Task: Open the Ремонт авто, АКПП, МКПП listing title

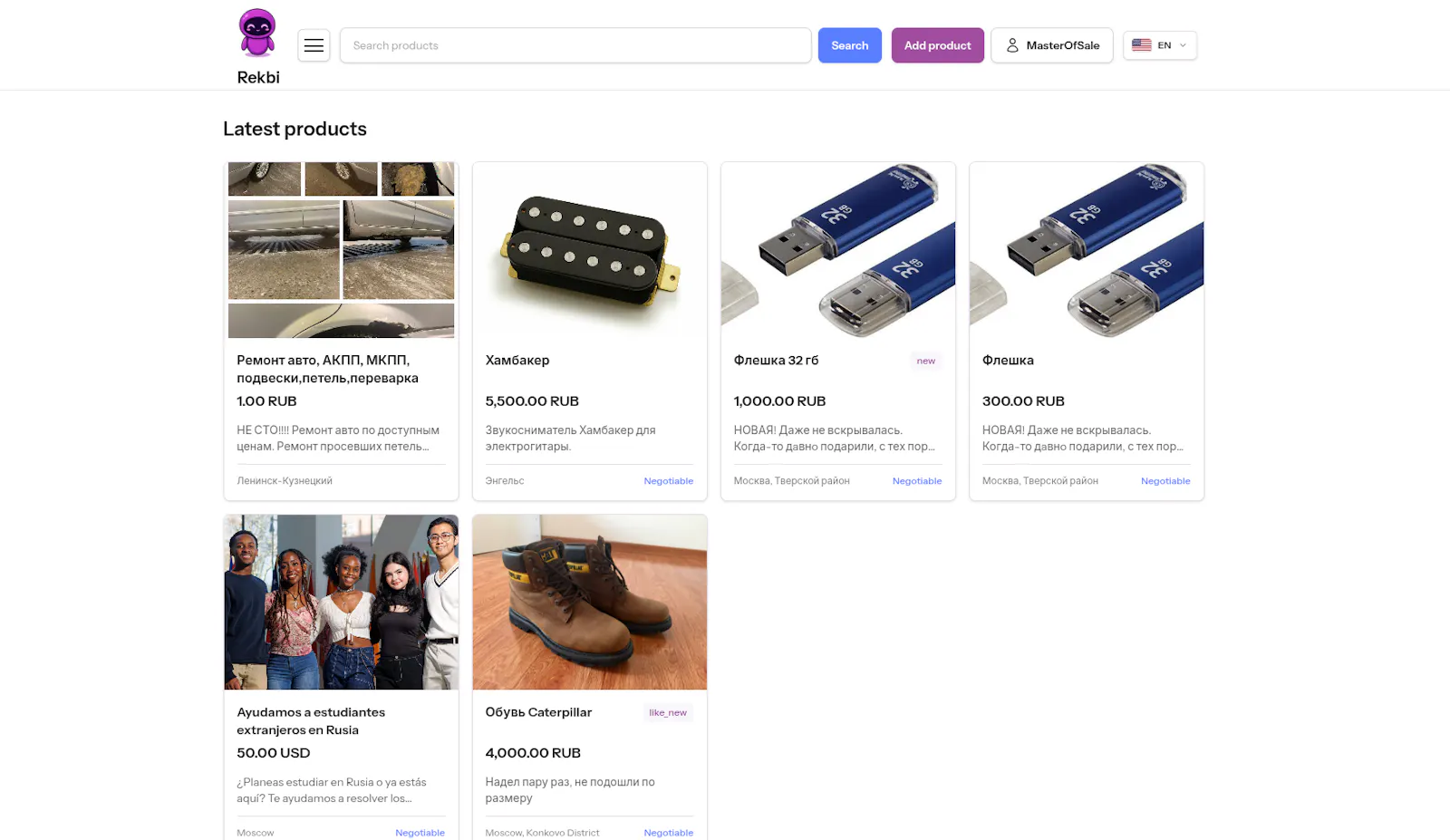Action: coord(328,369)
